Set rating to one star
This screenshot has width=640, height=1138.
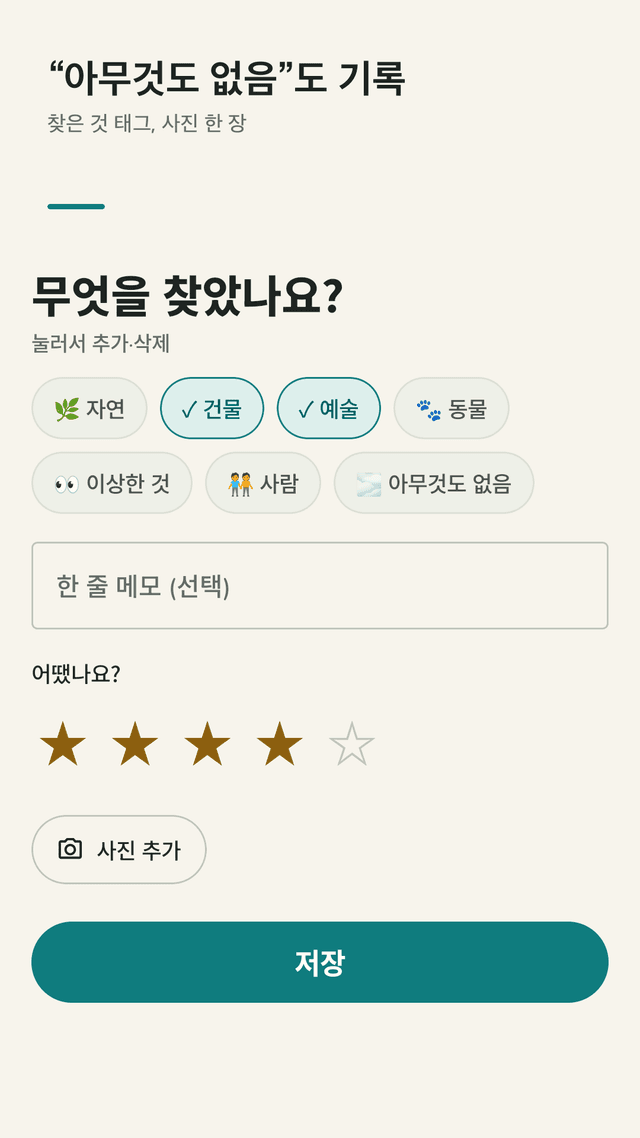point(62,744)
